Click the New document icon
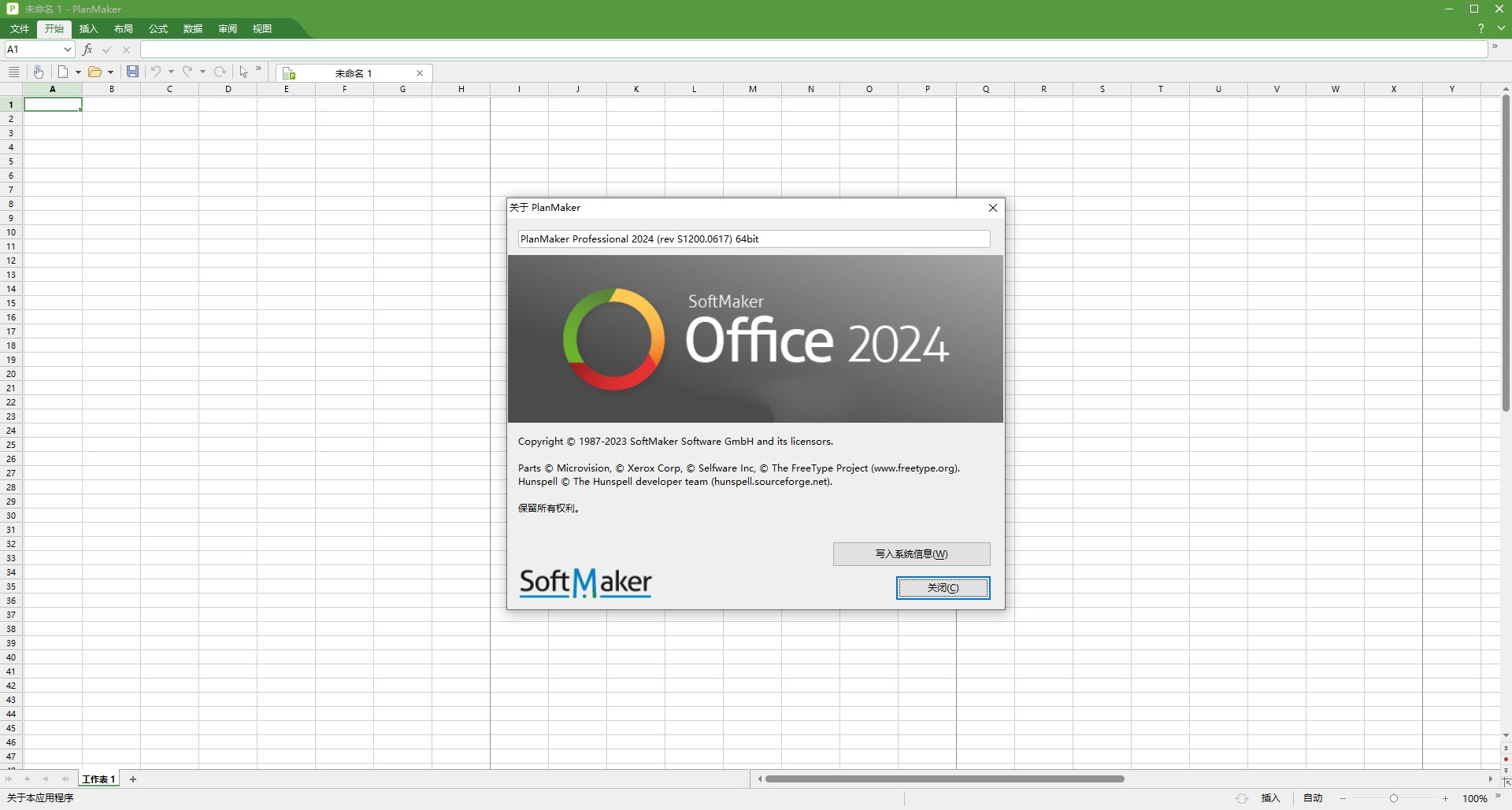The height and width of the screenshot is (810, 1512). tap(63, 72)
